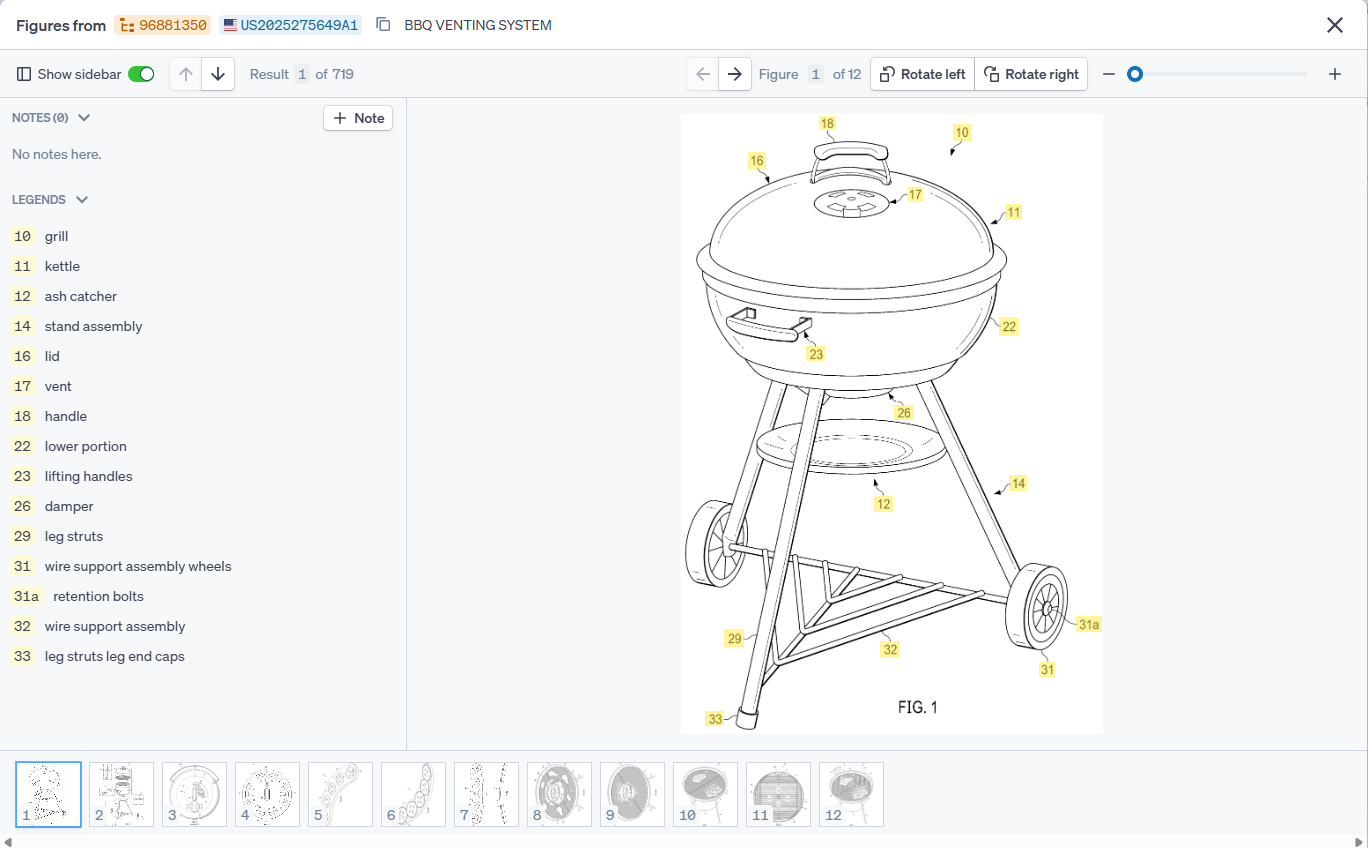The image size is (1368, 848).
Task: Open figure thumbnail 3
Action: [195, 794]
